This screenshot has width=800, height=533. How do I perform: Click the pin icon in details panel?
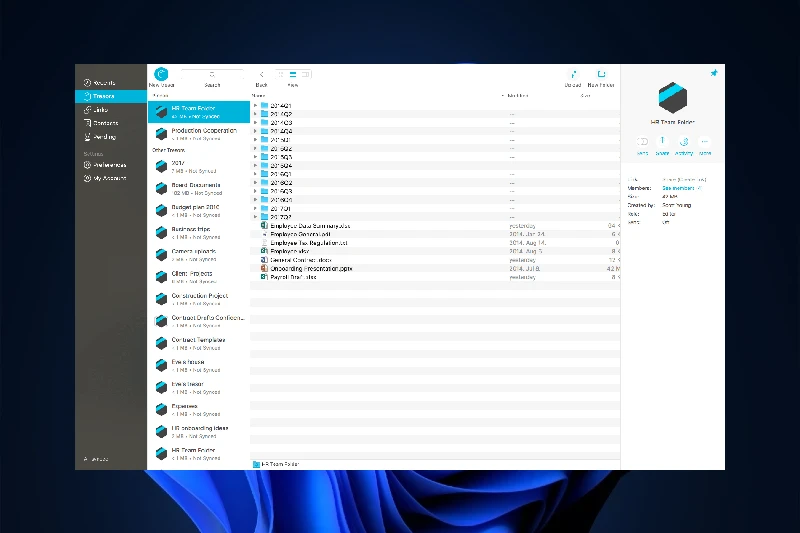click(x=713, y=74)
